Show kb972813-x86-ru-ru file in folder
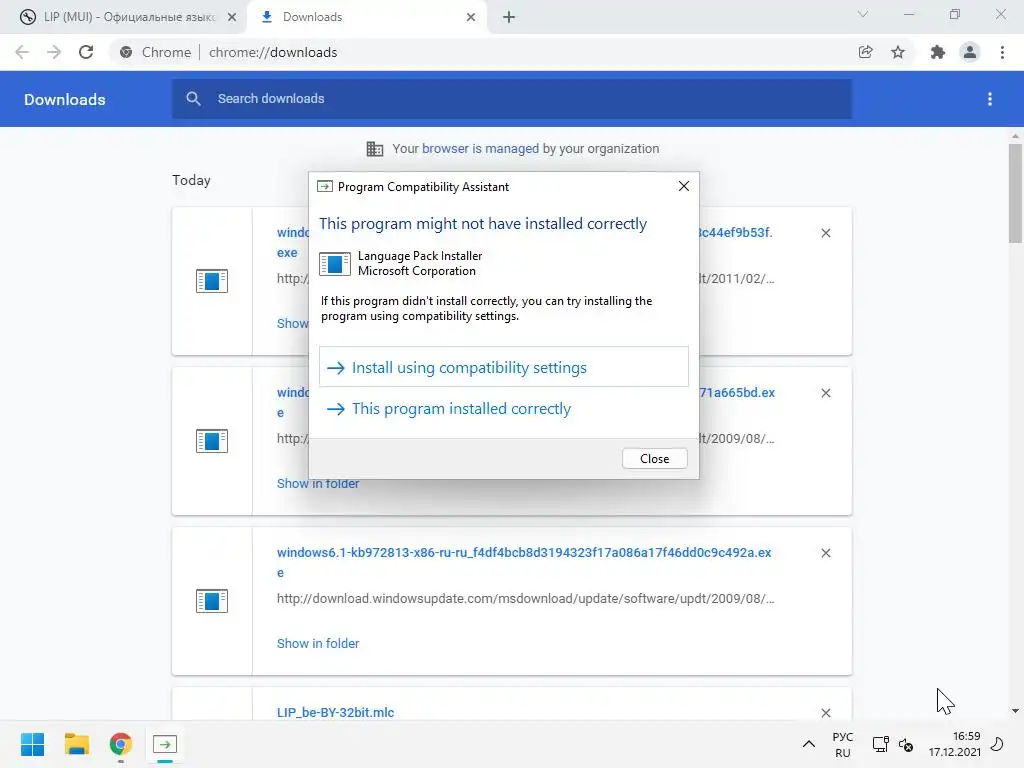The width and height of the screenshot is (1024, 768). click(x=318, y=643)
